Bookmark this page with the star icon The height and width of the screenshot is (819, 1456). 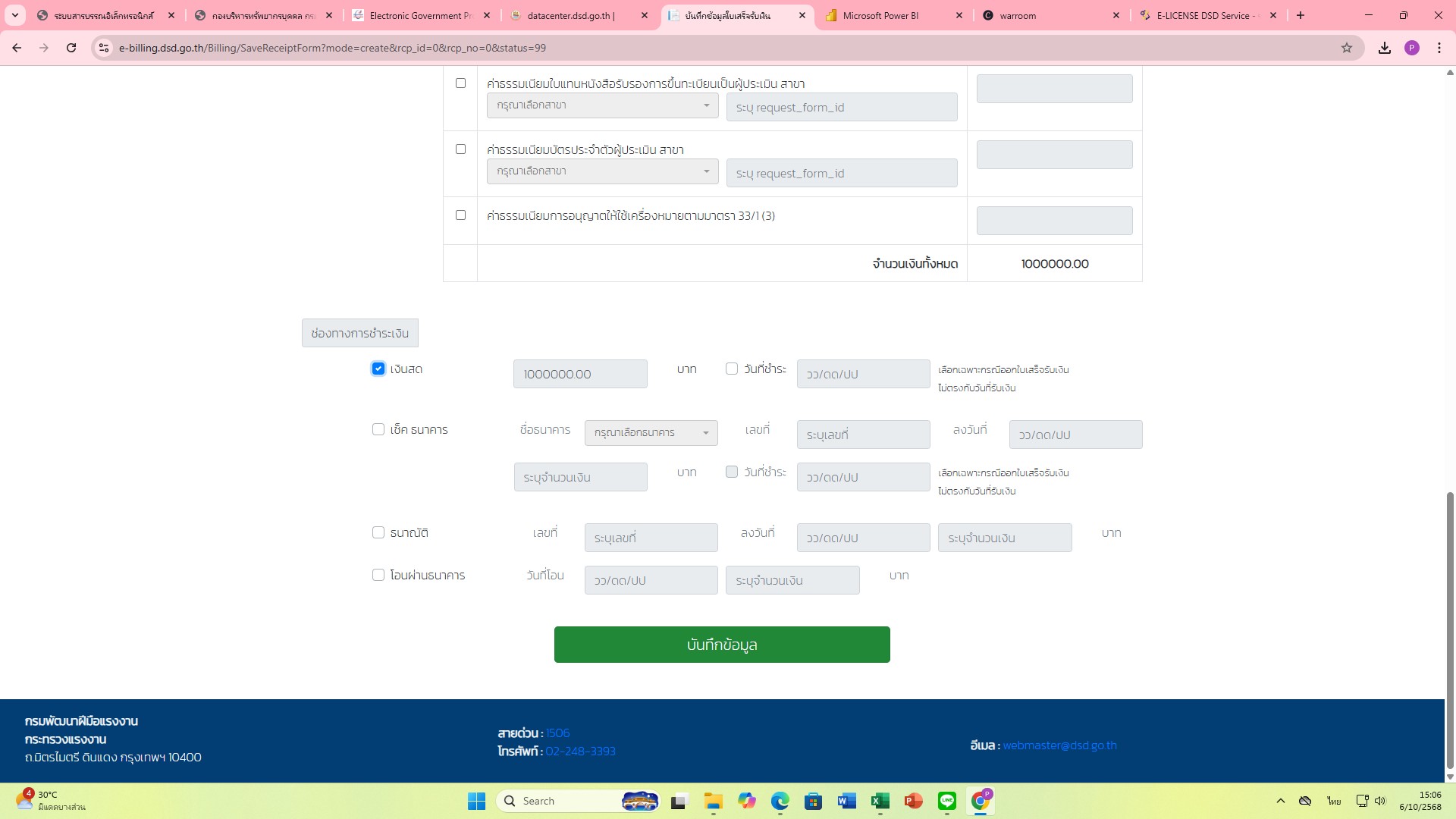click(x=1347, y=48)
